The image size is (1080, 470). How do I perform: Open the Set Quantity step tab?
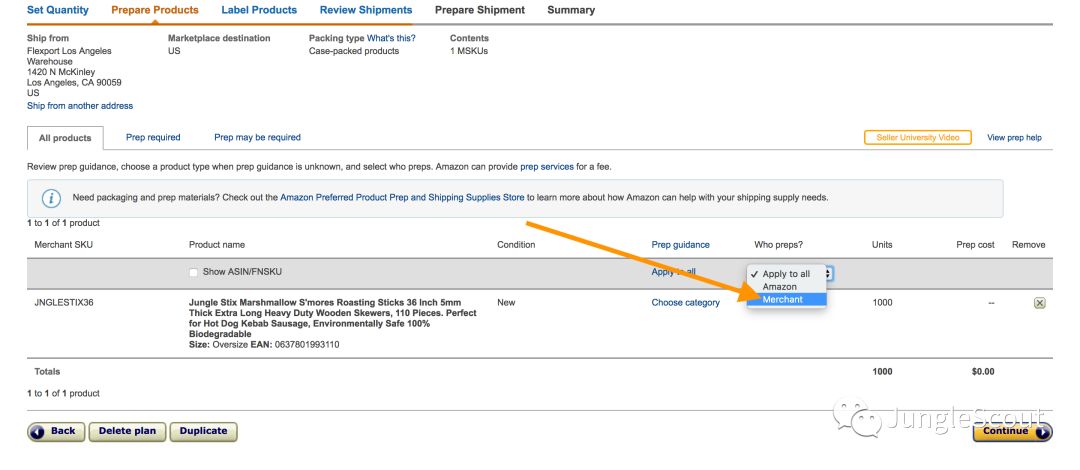point(58,10)
